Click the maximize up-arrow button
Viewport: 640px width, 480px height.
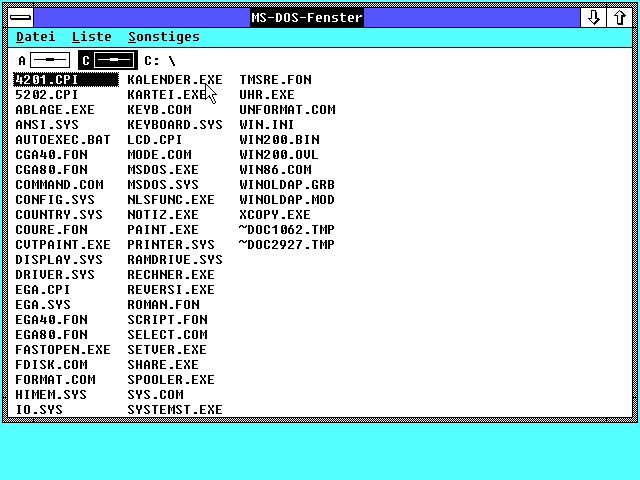[x=620, y=17]
